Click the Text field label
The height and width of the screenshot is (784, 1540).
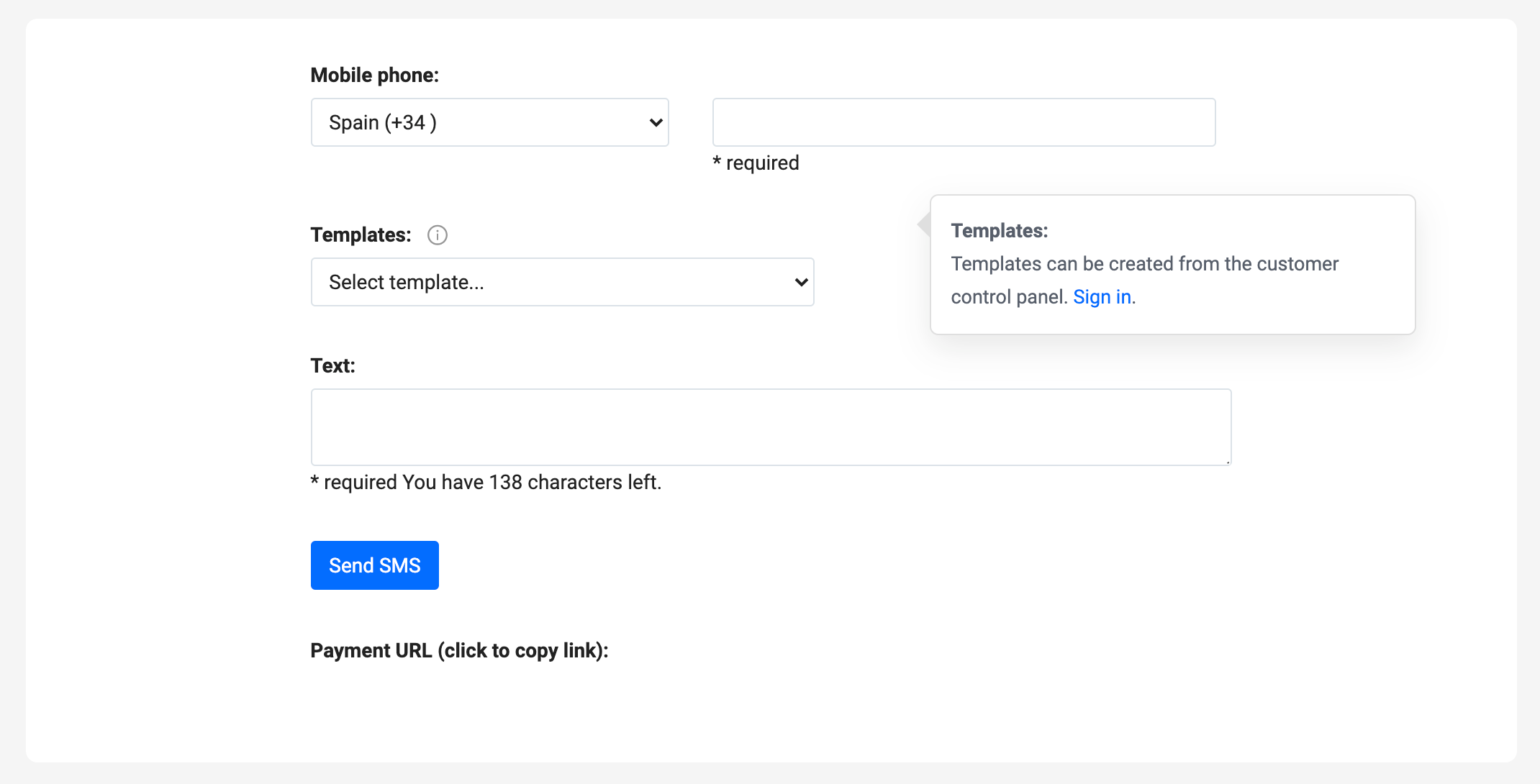pos(333,366)
